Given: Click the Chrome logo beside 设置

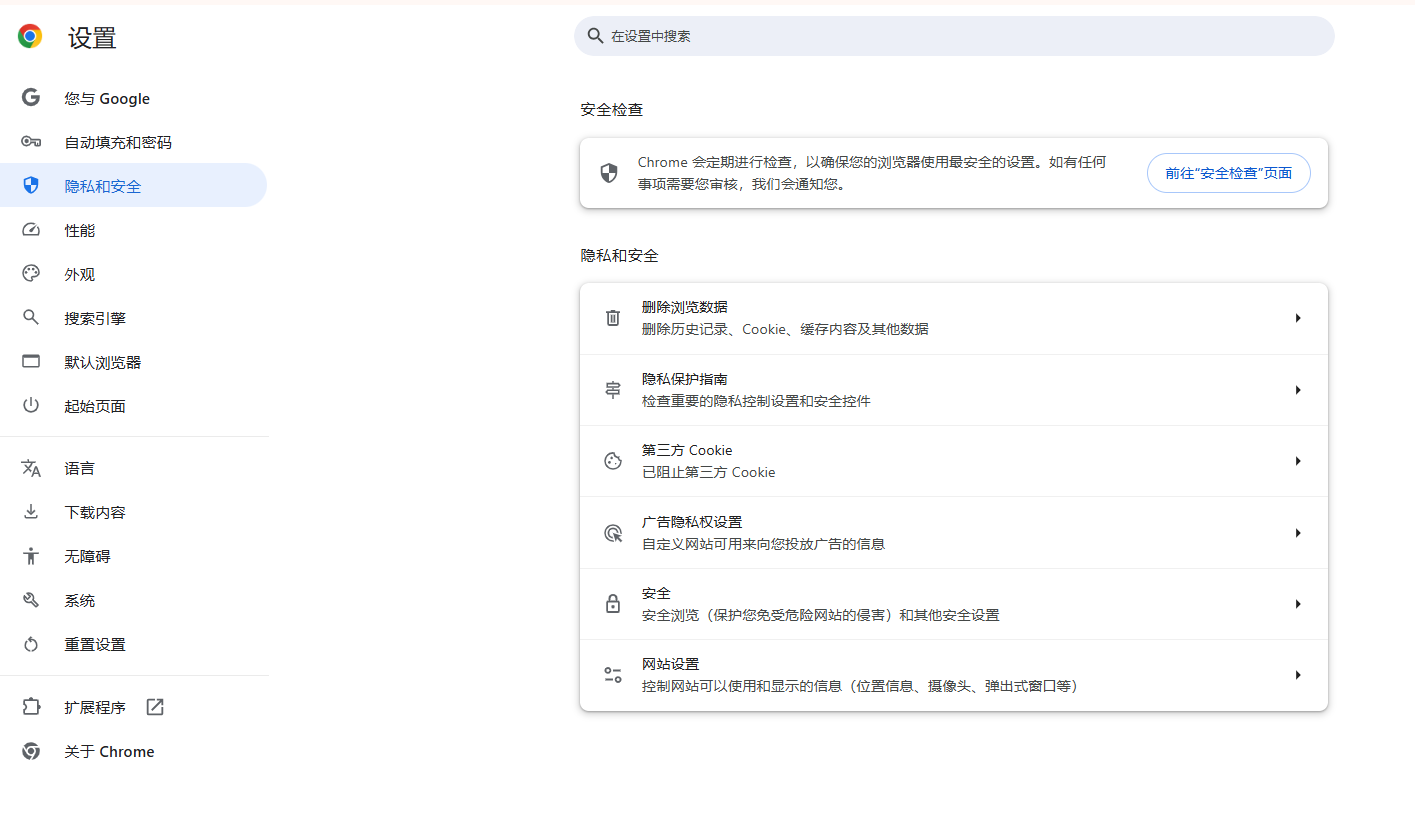Looking at the screenshot, I should click(30, 37).
